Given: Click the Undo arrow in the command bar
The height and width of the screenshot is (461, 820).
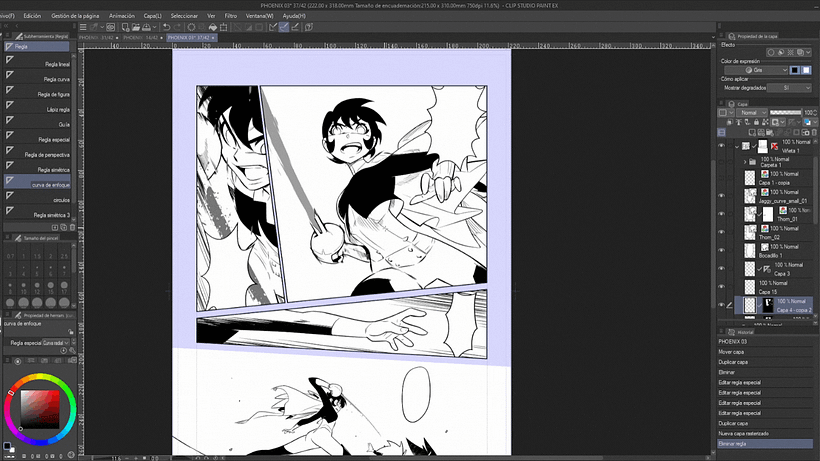Looking at the screenshot, I should coord(166,27).
